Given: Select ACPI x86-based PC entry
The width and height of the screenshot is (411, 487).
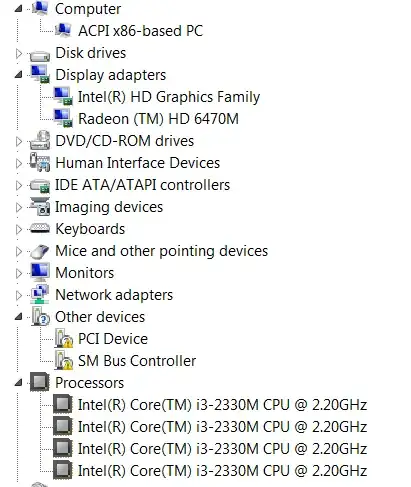Looking at the screenshot, I should pos(140,31).
